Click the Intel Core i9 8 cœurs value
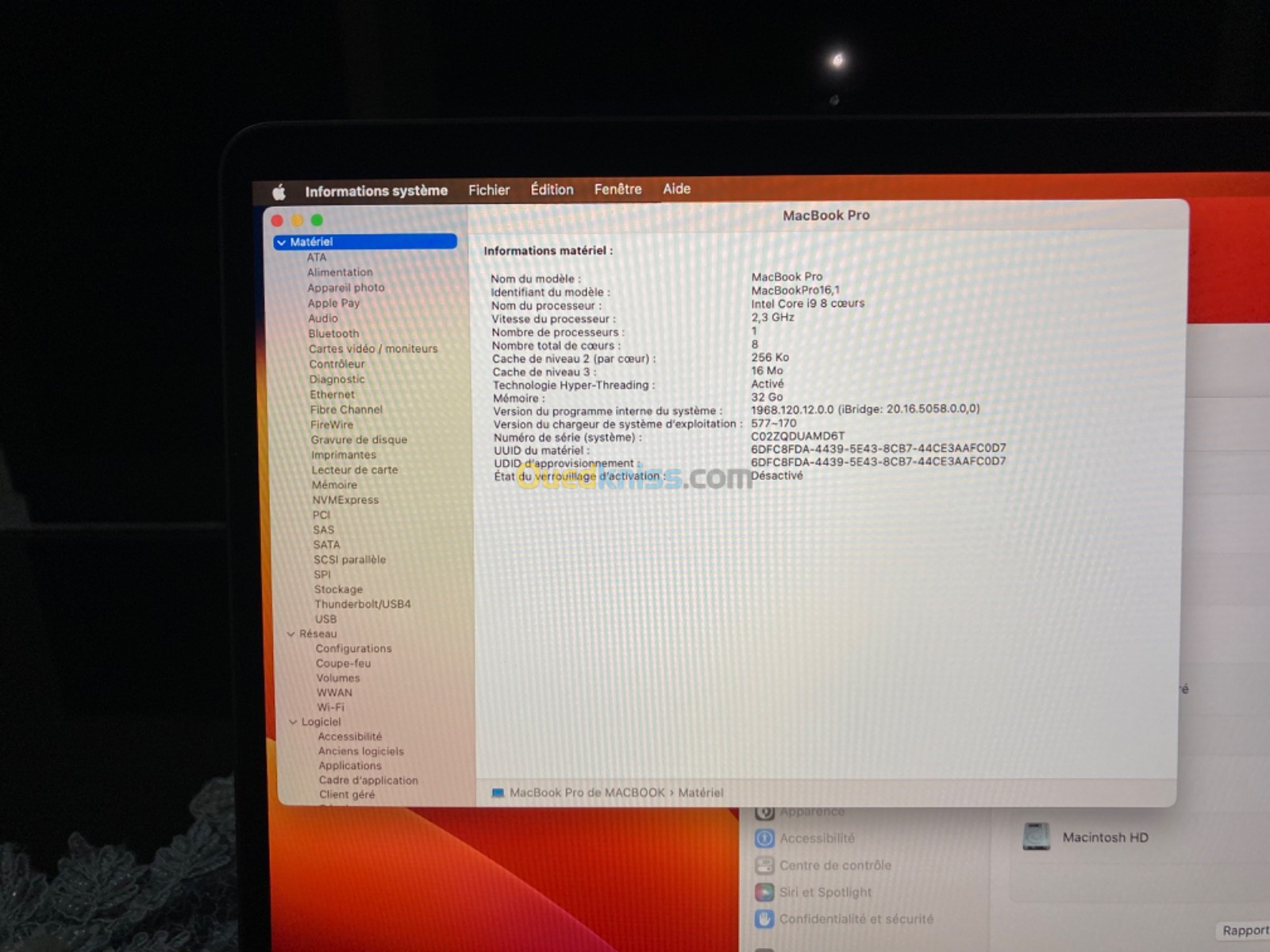This screenshot has height=952, width=1270. click(808, 304)
